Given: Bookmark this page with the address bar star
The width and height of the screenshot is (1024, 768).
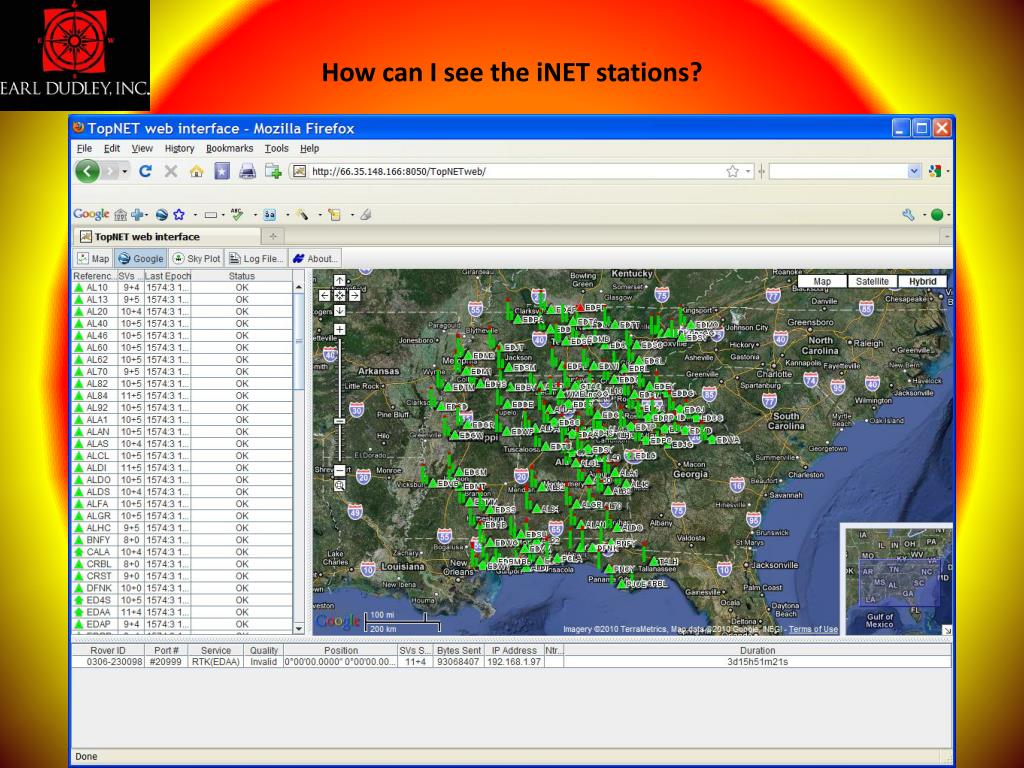Looking at the screenshot, I should click(733, 171).
